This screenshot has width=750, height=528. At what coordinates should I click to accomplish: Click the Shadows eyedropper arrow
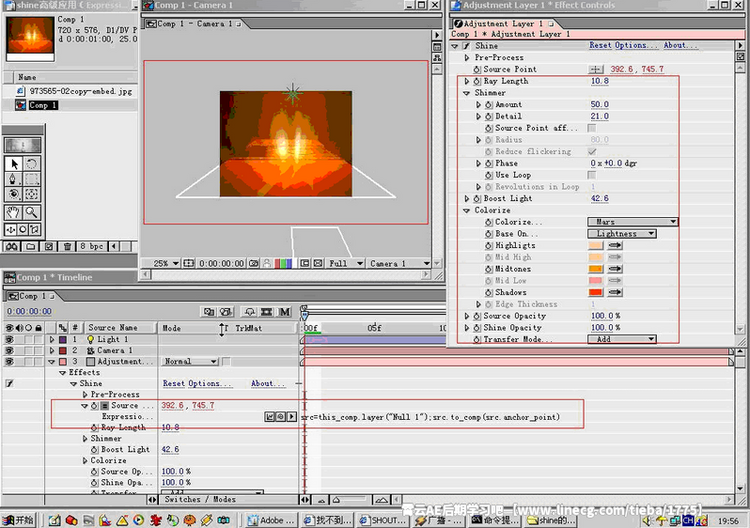[x=615, y=292]
